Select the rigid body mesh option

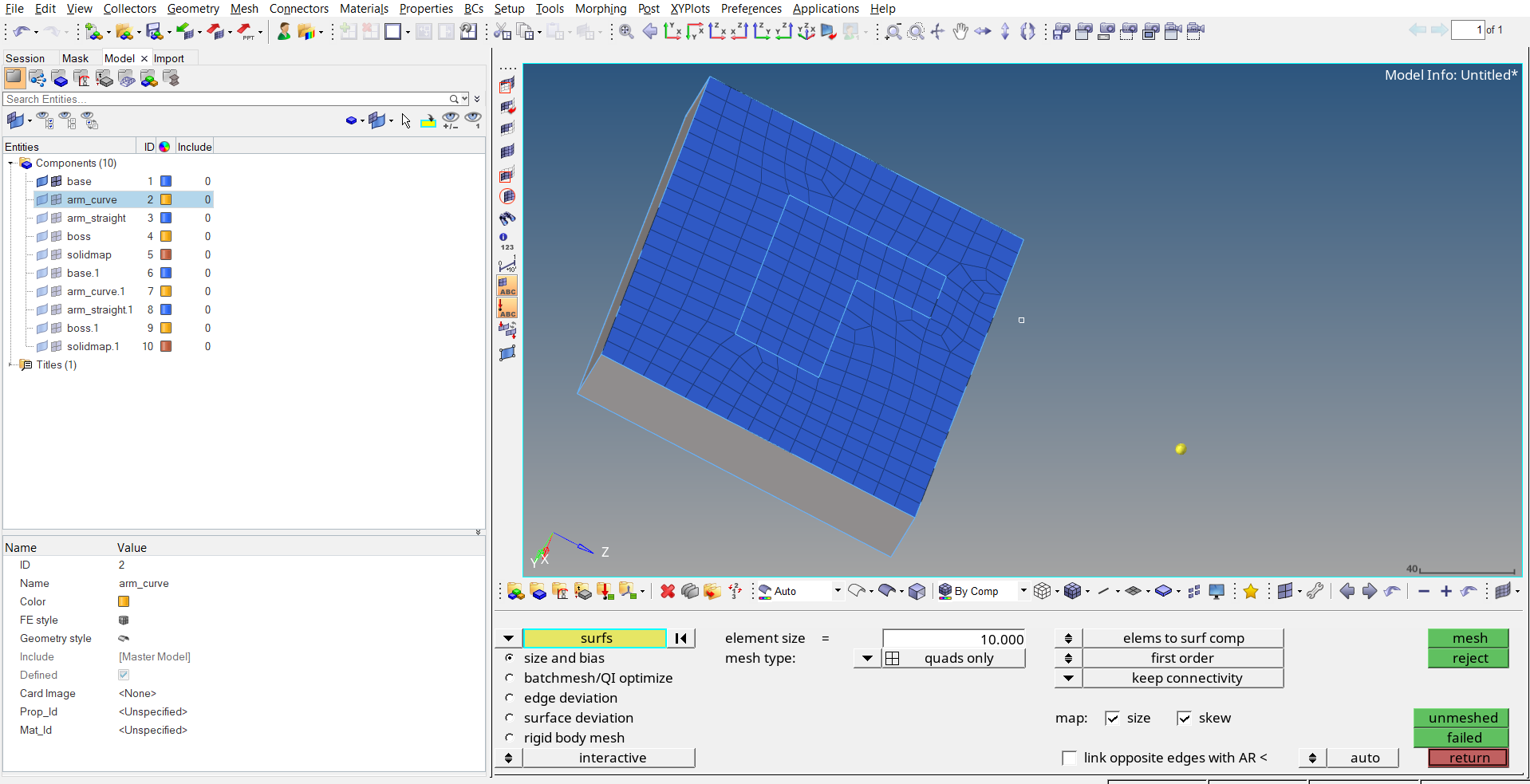click(509, 738)
